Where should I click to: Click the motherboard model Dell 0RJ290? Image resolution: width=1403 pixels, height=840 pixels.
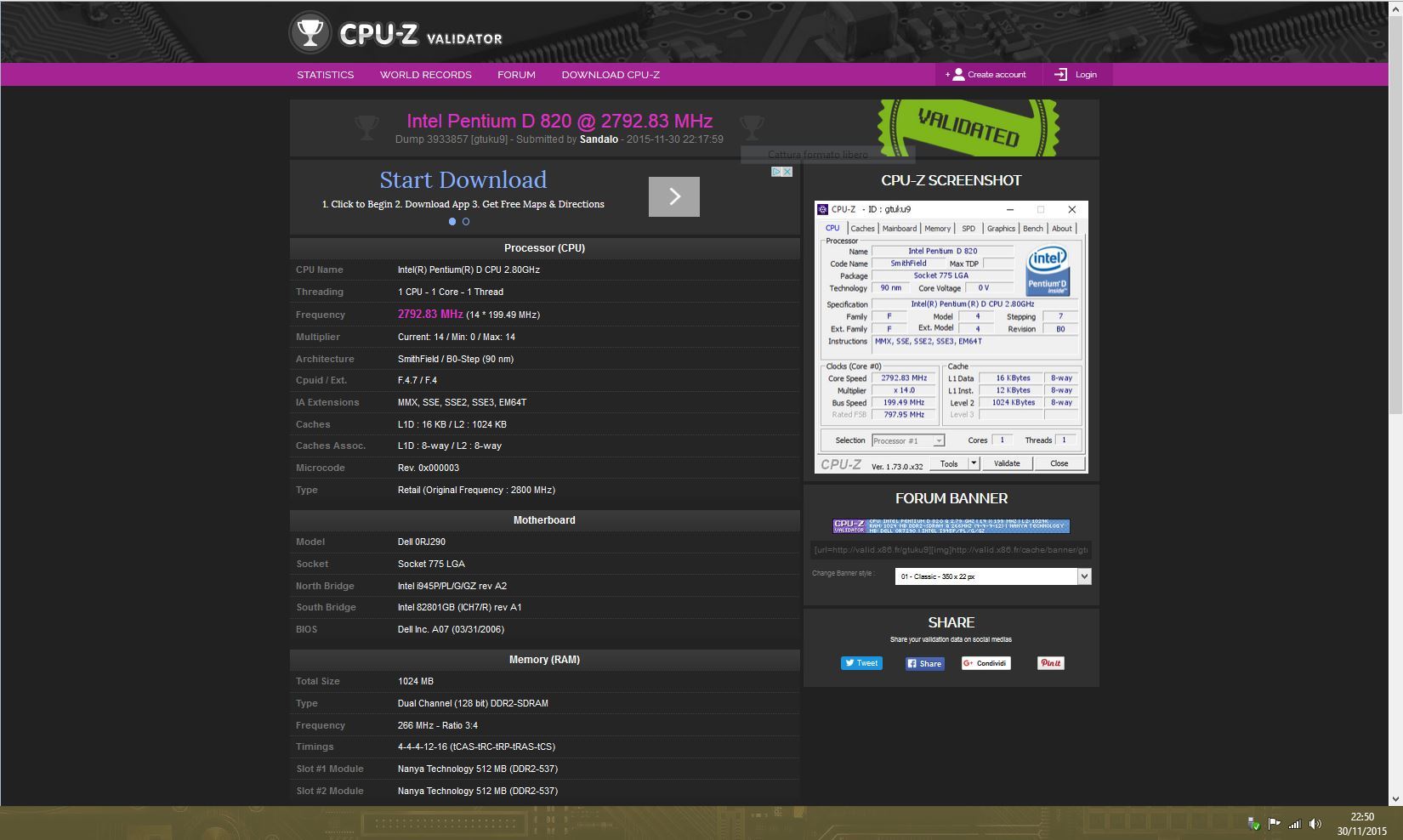(x=422, y=542)
